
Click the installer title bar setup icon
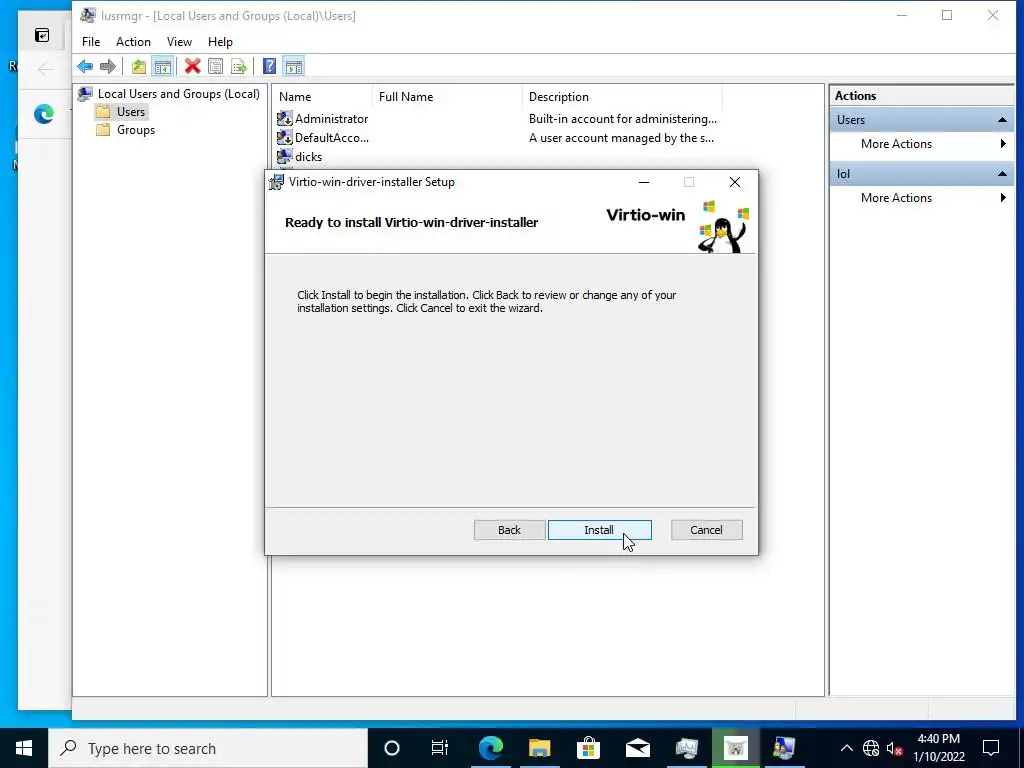pyautogui.click(x=277, y=182)
